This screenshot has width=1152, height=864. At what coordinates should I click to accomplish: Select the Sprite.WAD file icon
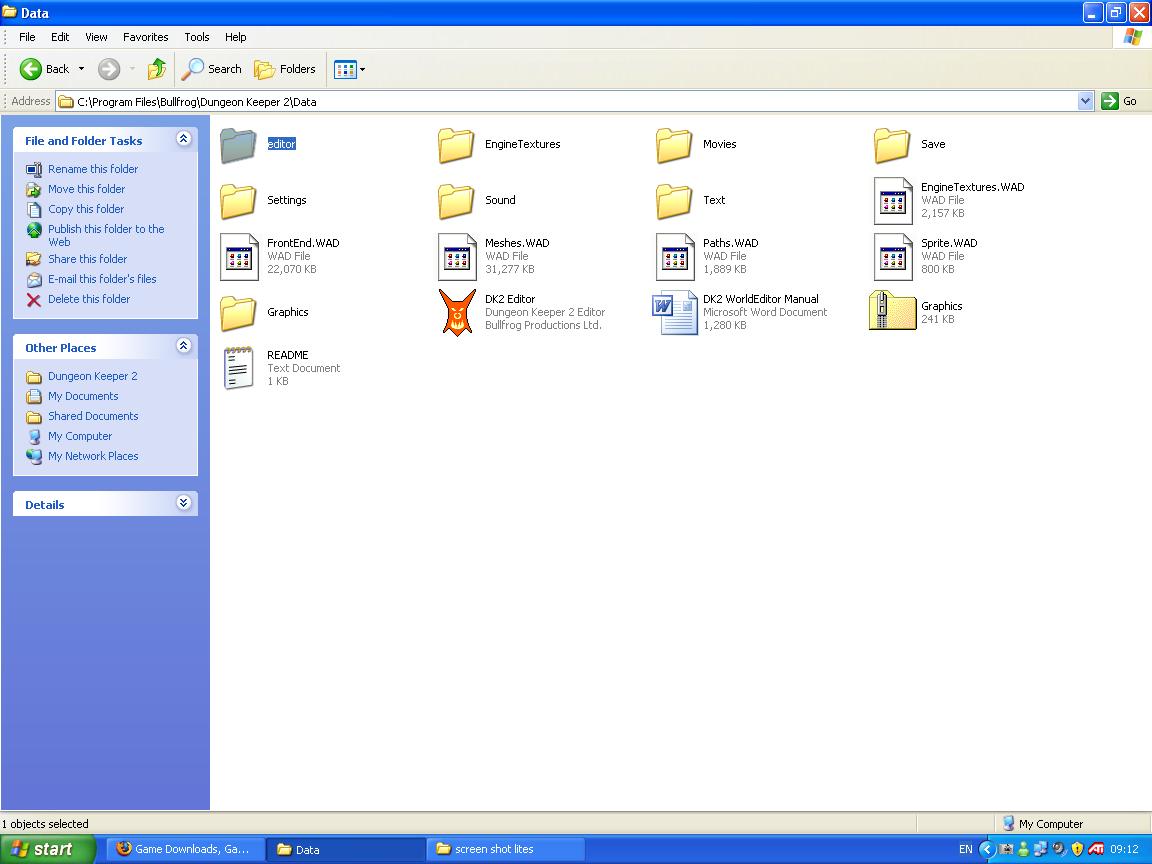pos(892,256)
